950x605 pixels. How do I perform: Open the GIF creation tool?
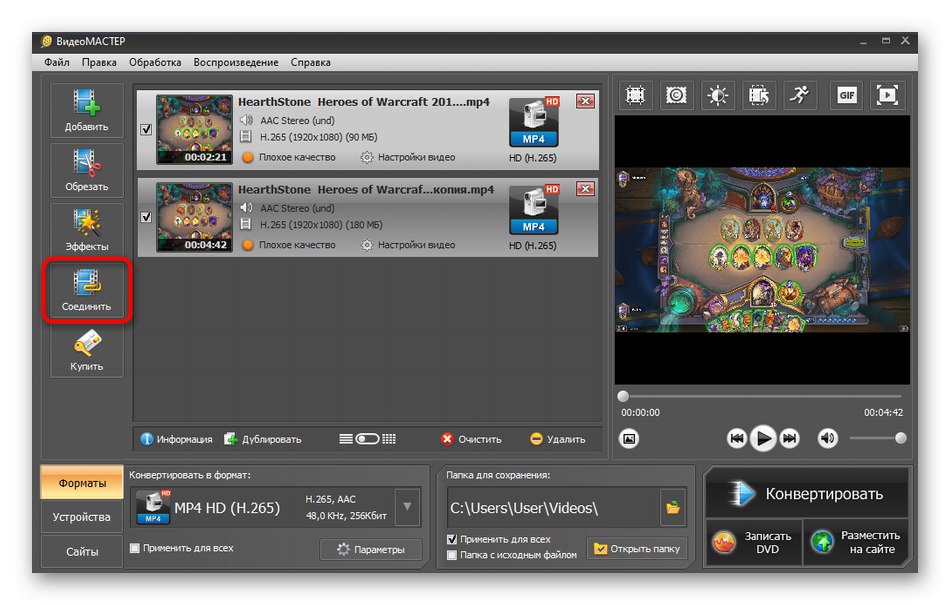[846, 95]
